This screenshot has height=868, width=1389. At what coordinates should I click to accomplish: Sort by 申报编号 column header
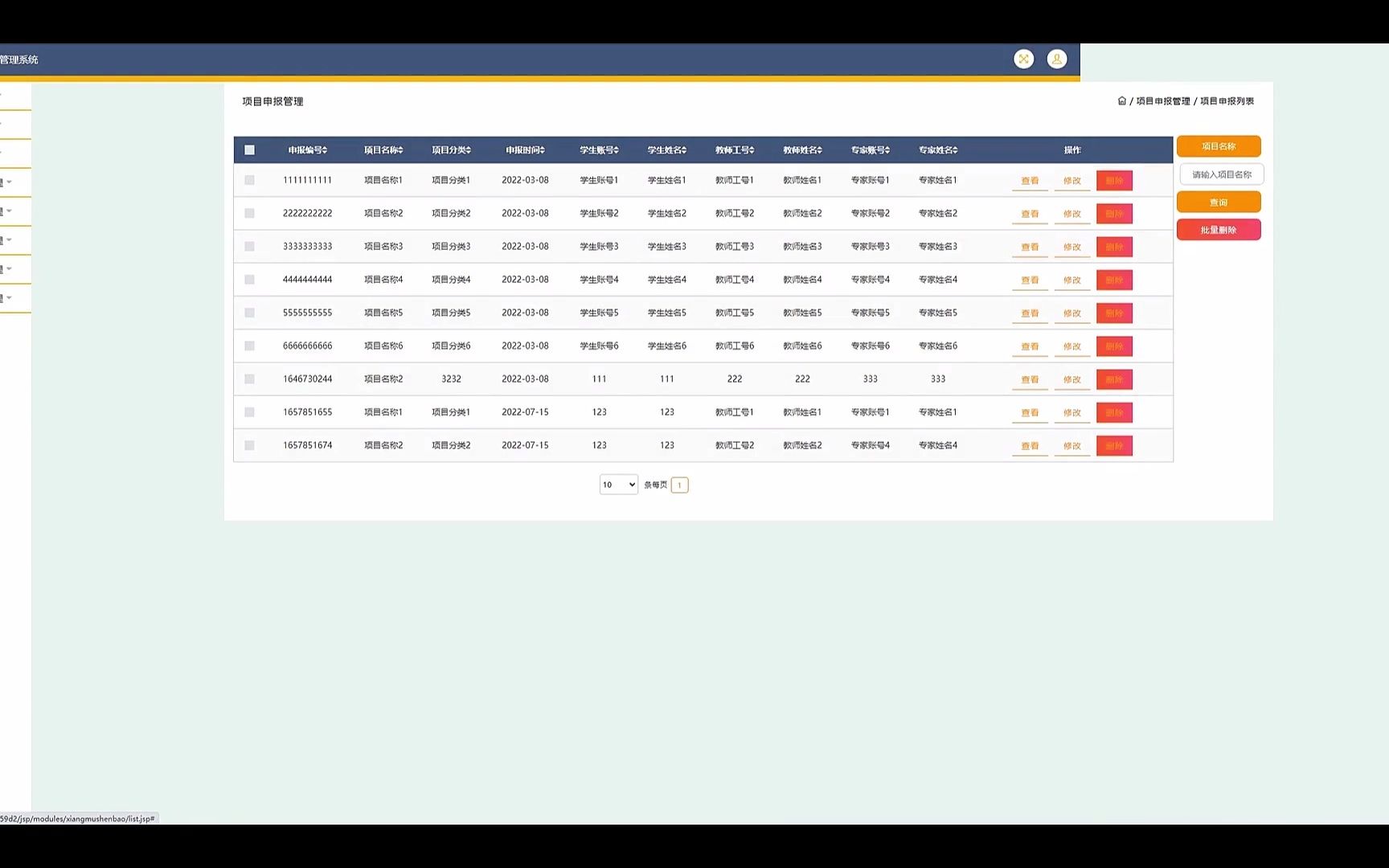(308, 149)
